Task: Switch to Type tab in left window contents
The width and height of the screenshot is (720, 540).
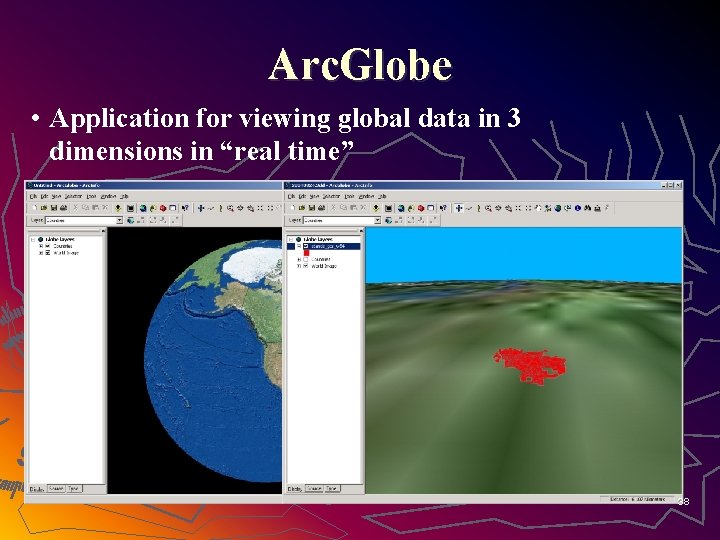Action: click(x=74, y=489)
